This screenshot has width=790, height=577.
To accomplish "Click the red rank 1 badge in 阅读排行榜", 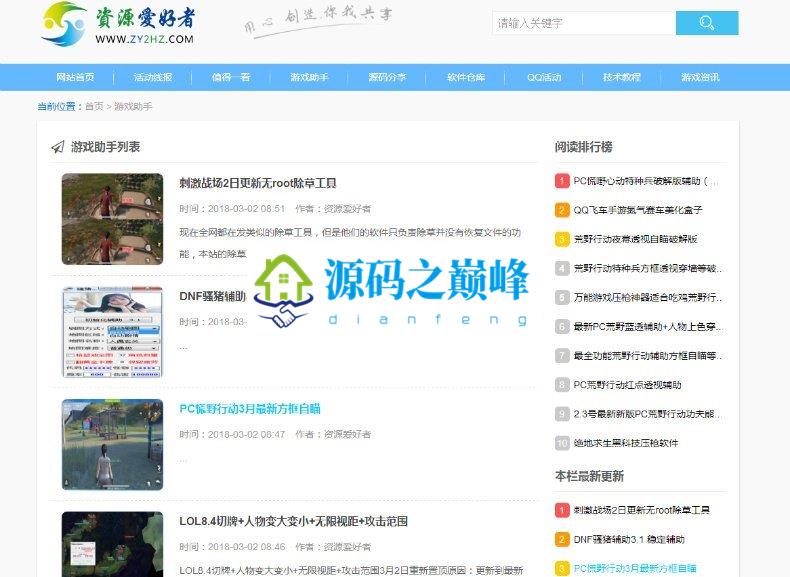I will coord(562,181).
